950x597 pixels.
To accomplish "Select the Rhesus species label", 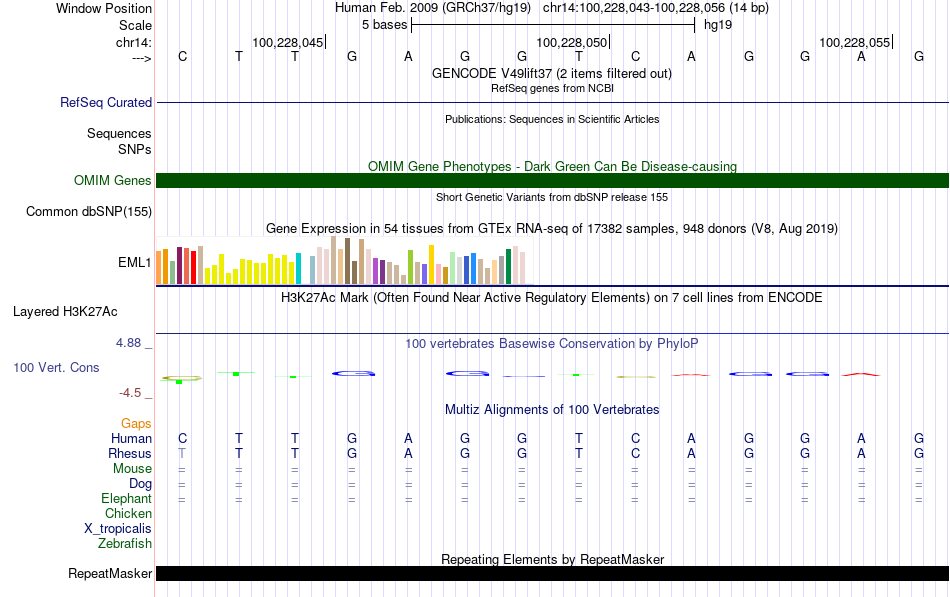I will point(130,453).
